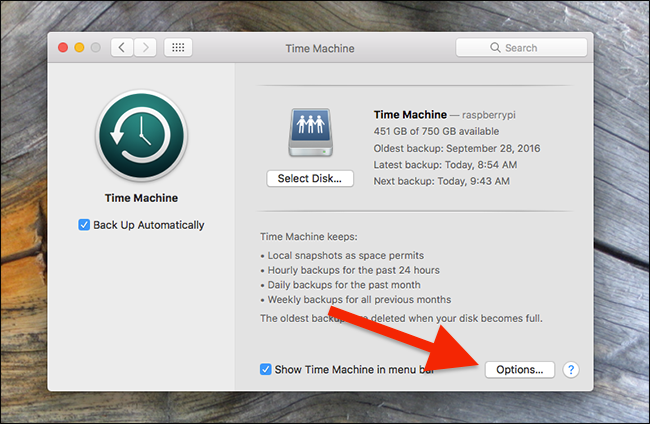Select the "Latest backup: Today, 8:54 AM" line
The image size is (650, 424).
pyautogui.click(x=445, y=165)
